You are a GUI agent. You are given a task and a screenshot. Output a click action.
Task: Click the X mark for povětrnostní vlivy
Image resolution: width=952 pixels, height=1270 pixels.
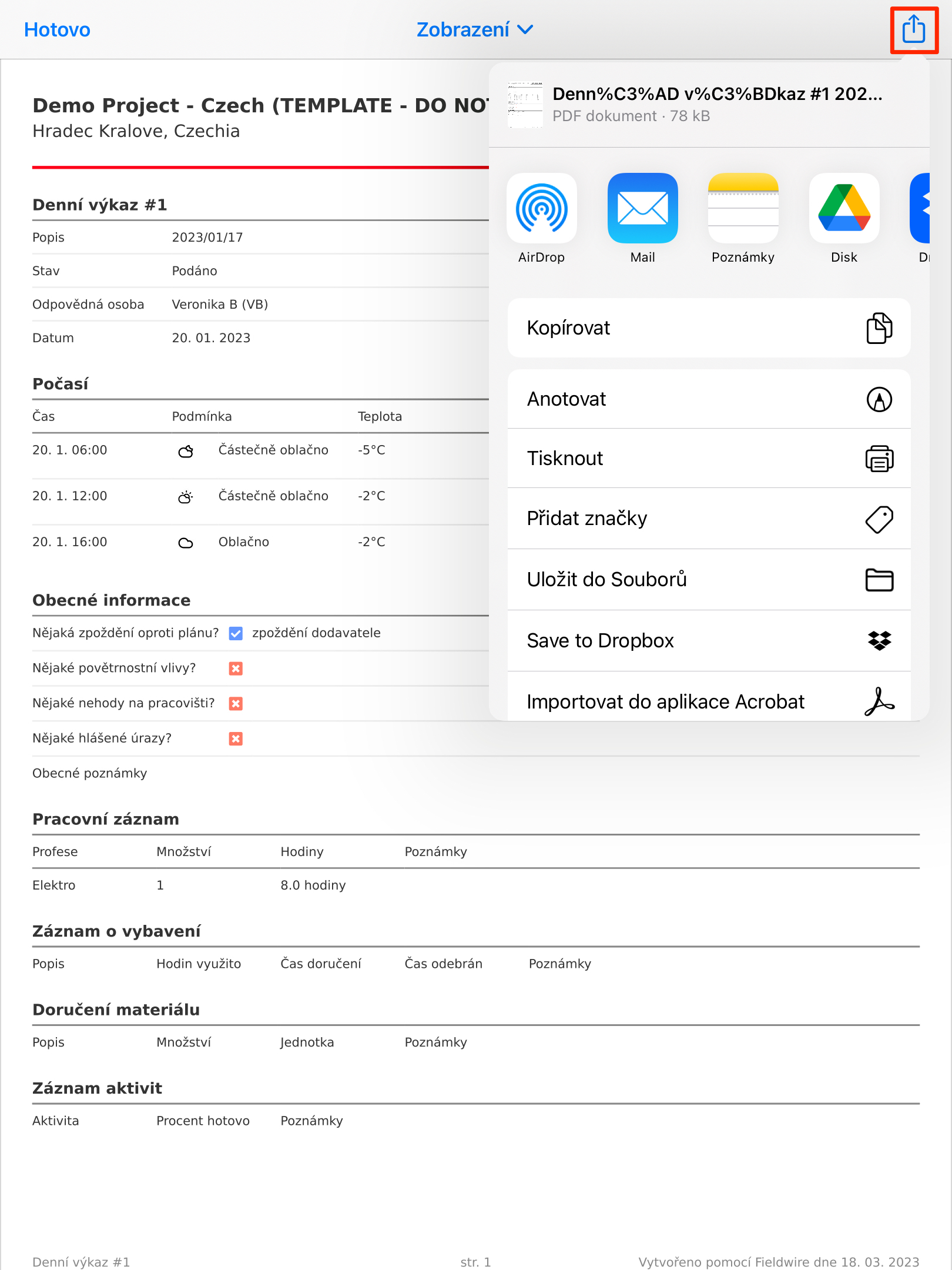236,669
